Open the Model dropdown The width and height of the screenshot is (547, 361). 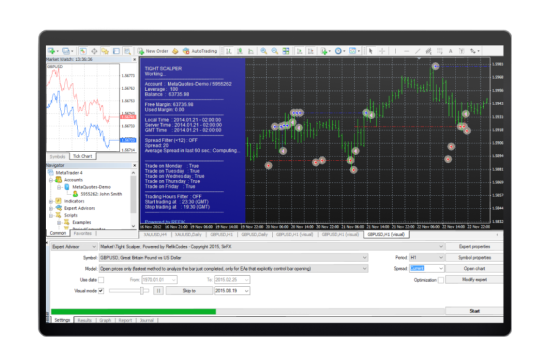pos(233,269)
